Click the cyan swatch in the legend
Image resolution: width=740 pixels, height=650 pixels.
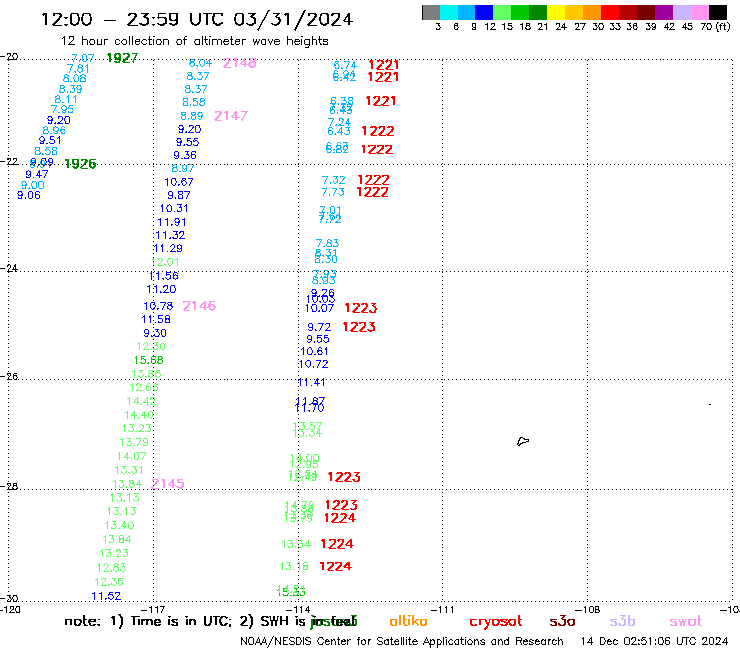[449, 12]
